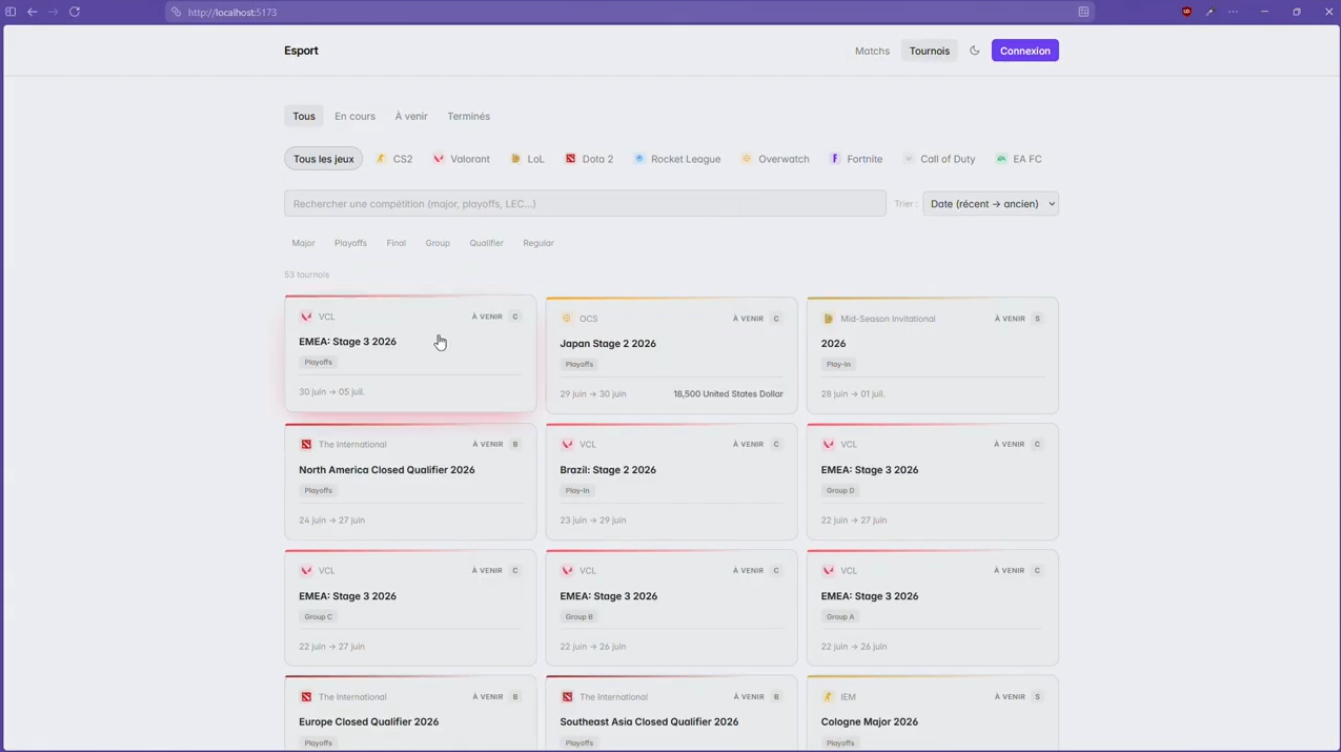Open the Date sort dropdown
Image resolution: width=1341 pixels, height=752 pixels.
[990, 204]
